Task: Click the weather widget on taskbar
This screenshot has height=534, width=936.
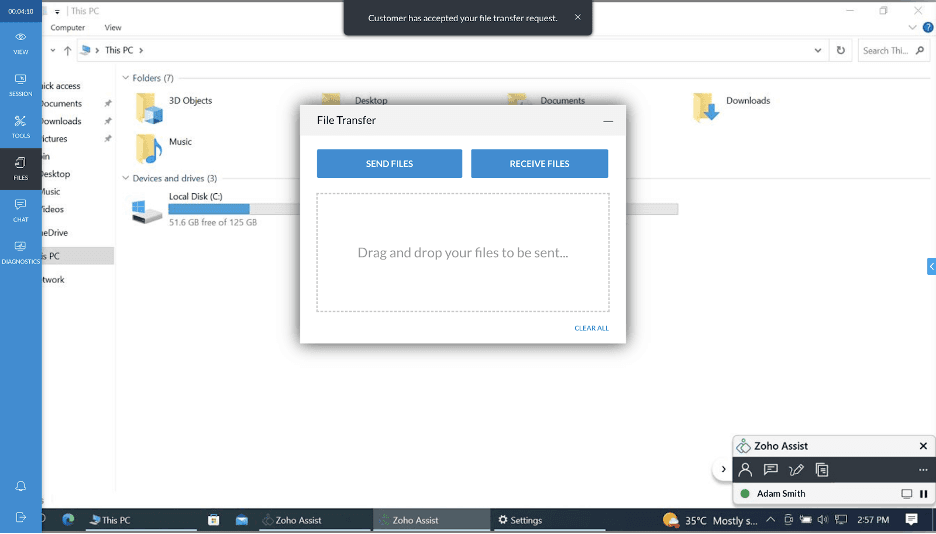Action: click(710, 520)
